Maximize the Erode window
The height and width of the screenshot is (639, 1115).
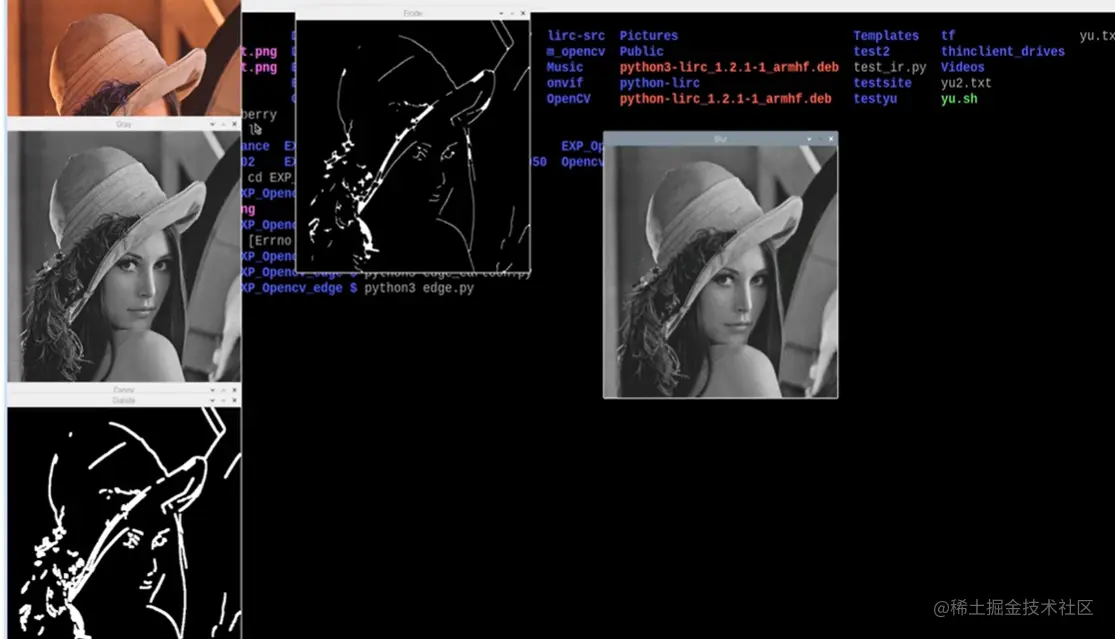[512, 14]
